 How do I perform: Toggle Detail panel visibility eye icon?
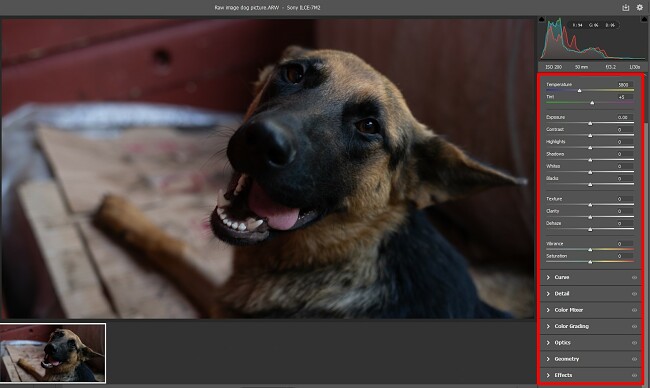point(634,294)
